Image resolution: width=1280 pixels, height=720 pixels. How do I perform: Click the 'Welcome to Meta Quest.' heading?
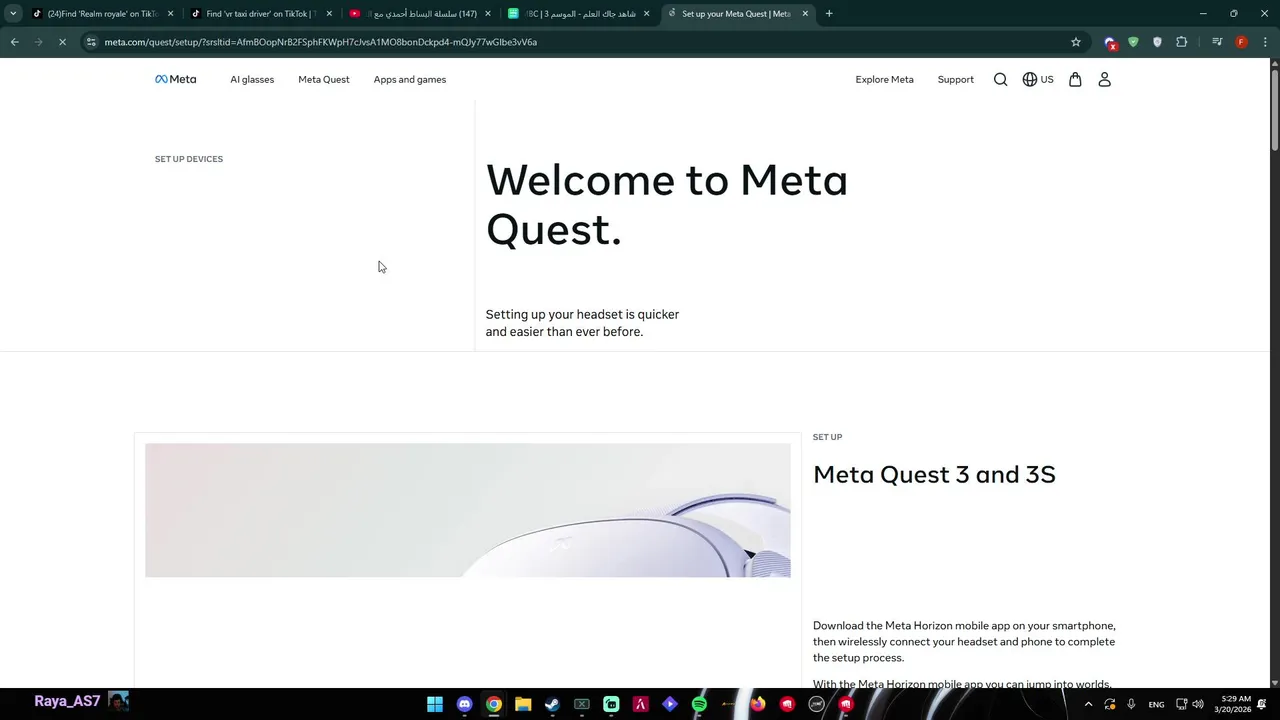(x=667, y=205)
